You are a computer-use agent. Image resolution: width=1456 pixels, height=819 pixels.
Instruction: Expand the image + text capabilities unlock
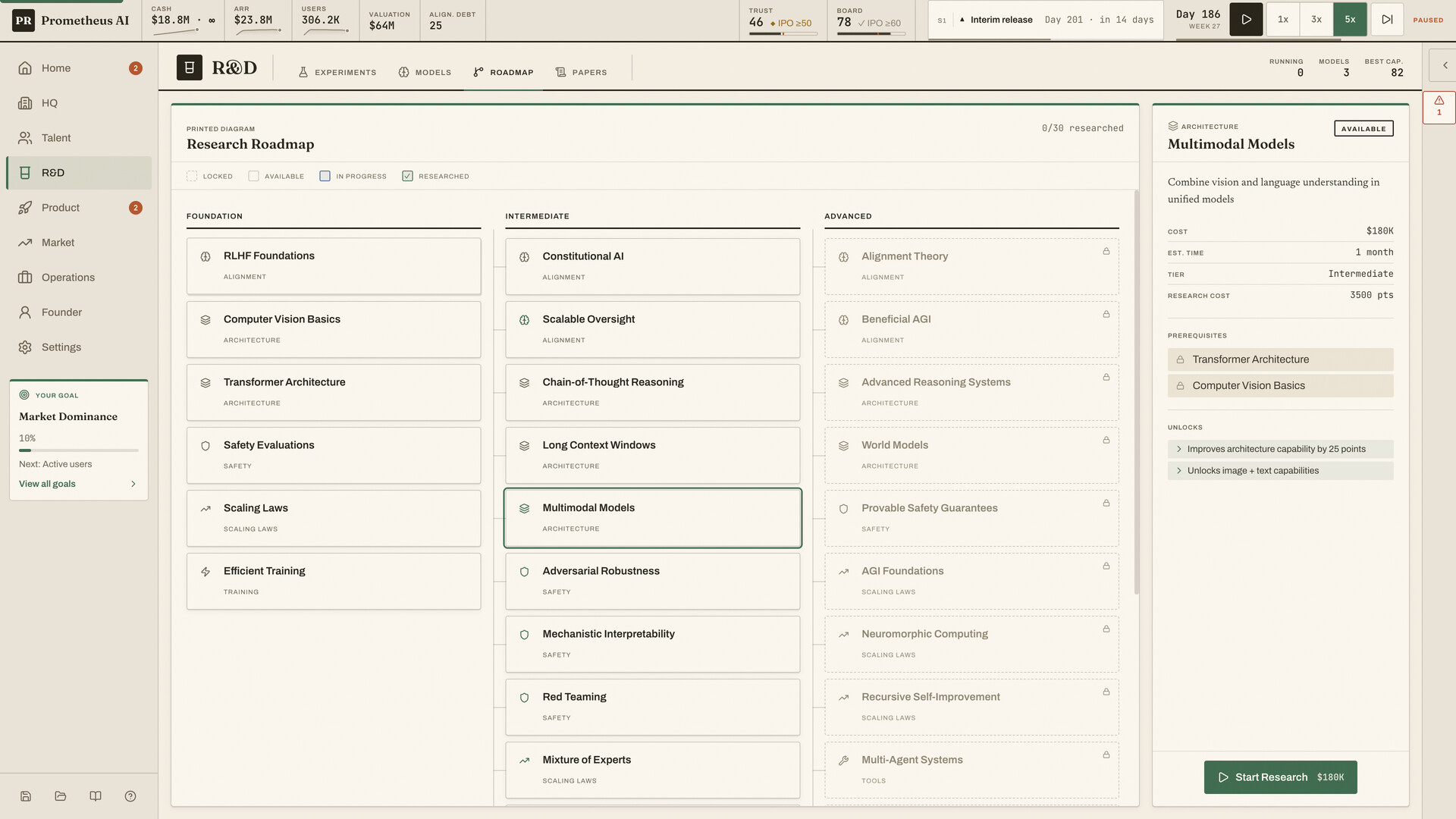point(1280,471)
